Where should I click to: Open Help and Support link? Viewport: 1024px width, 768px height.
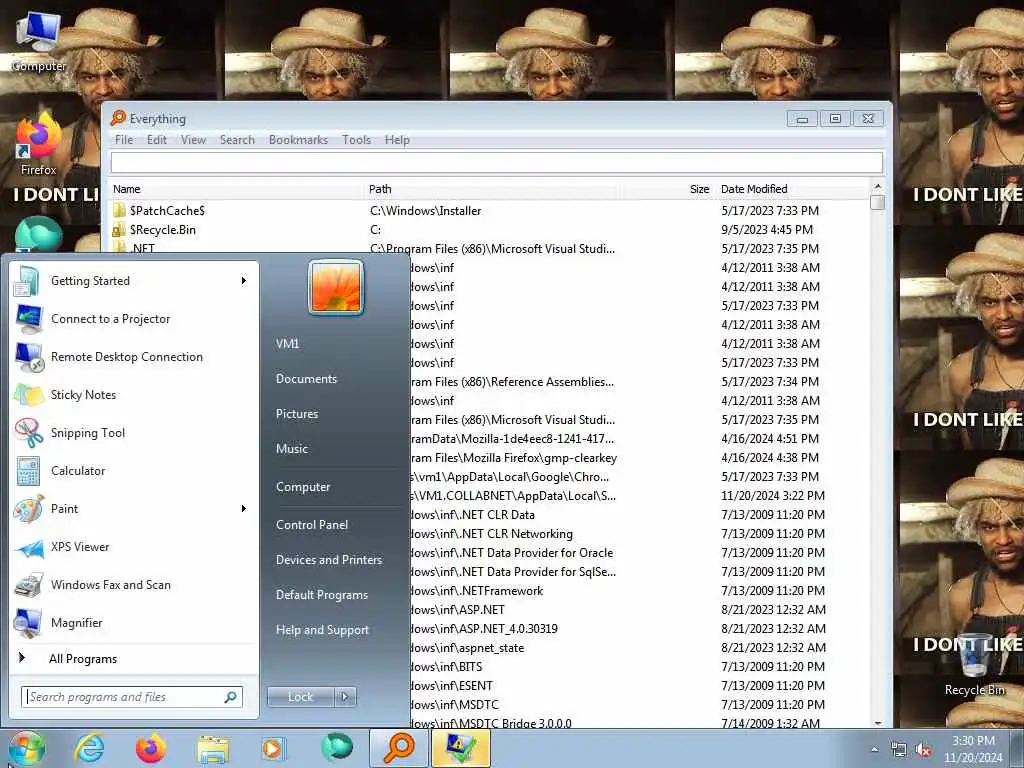(x=323, y=630)
